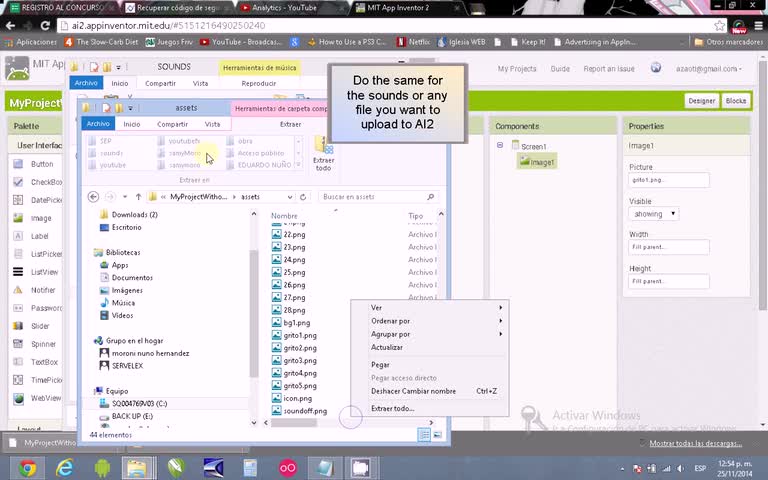
Task: Open Chrome from the taskbar
Action: point(27,468)
